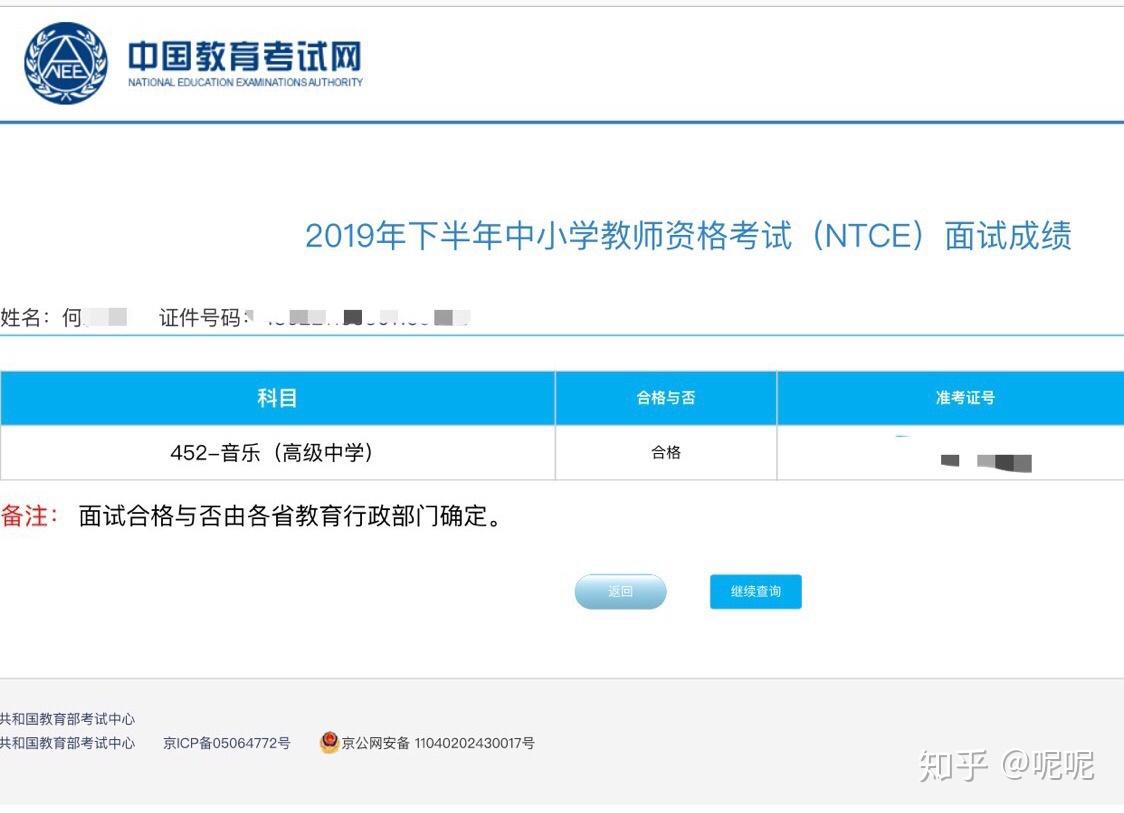This screenshot has height=813, width=1124.
Task: Click the police badge icon in footer
Action: (329, 742)
